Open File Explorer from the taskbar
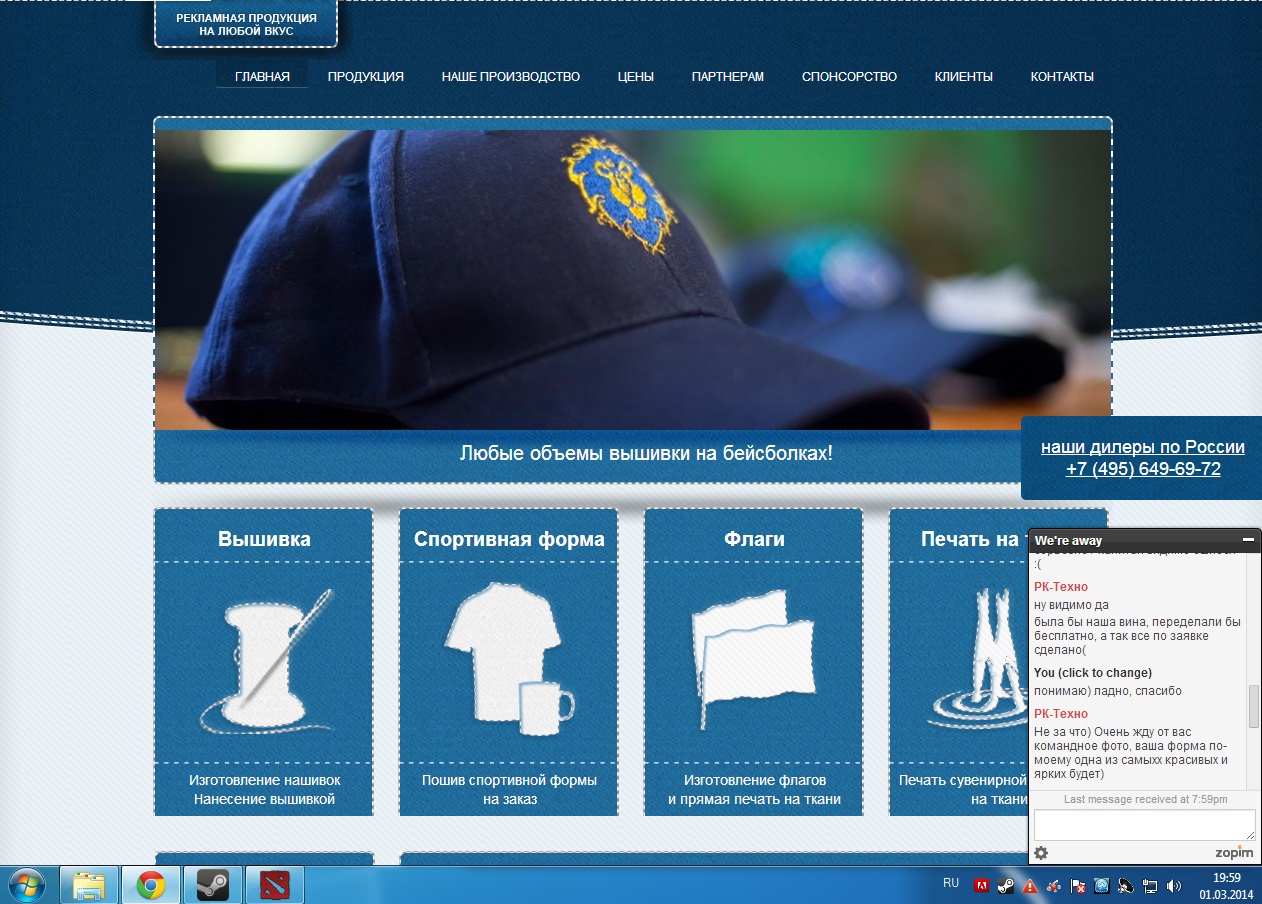Screen dimensions: 1262x904 (x=89, y=885)
